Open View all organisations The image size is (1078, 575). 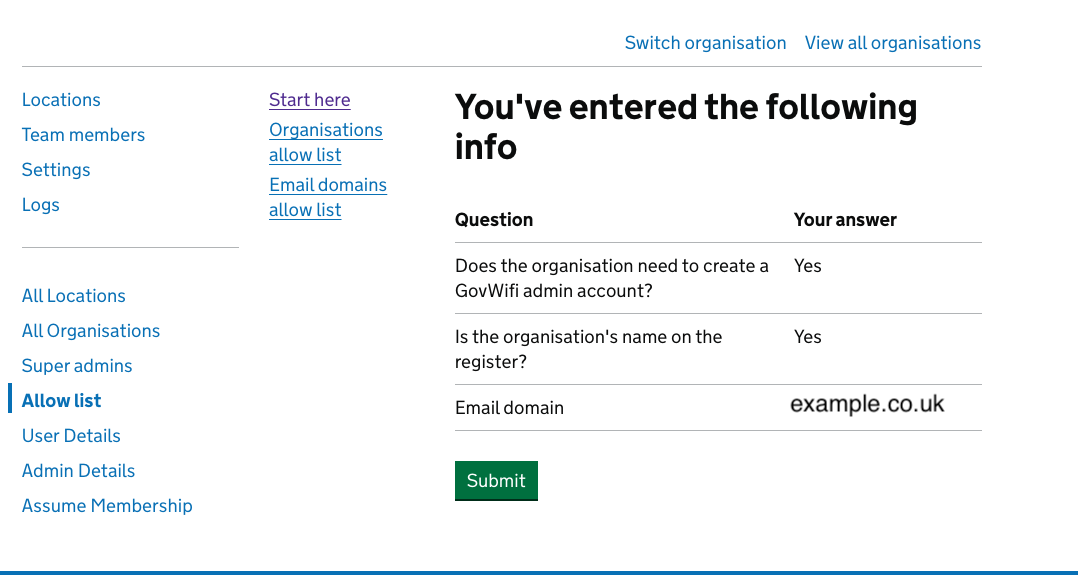(892, 43)
